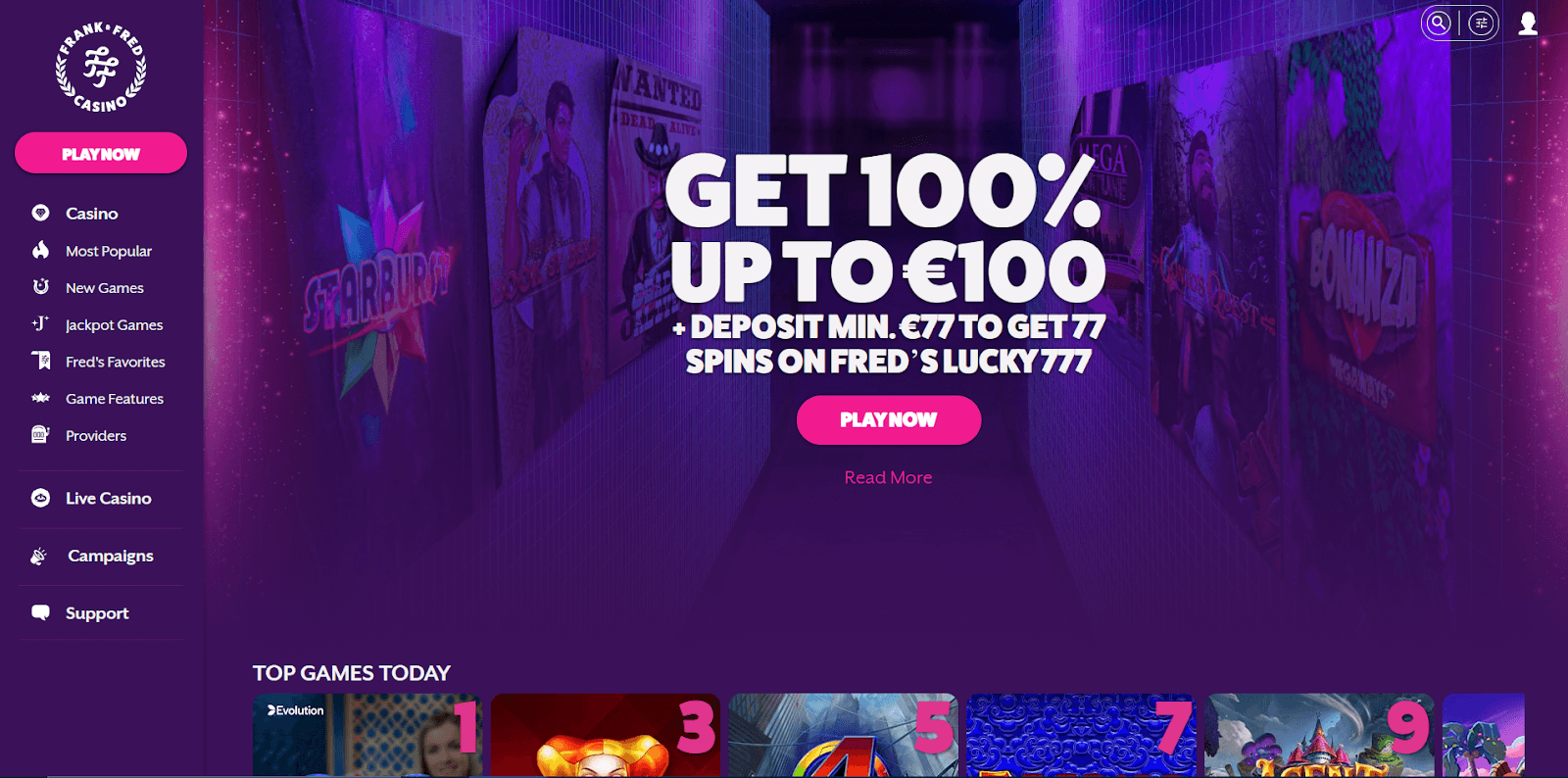This screenshot has width=1568, height=778.
Task: Follow the Read More link
Action: [888, 477]
